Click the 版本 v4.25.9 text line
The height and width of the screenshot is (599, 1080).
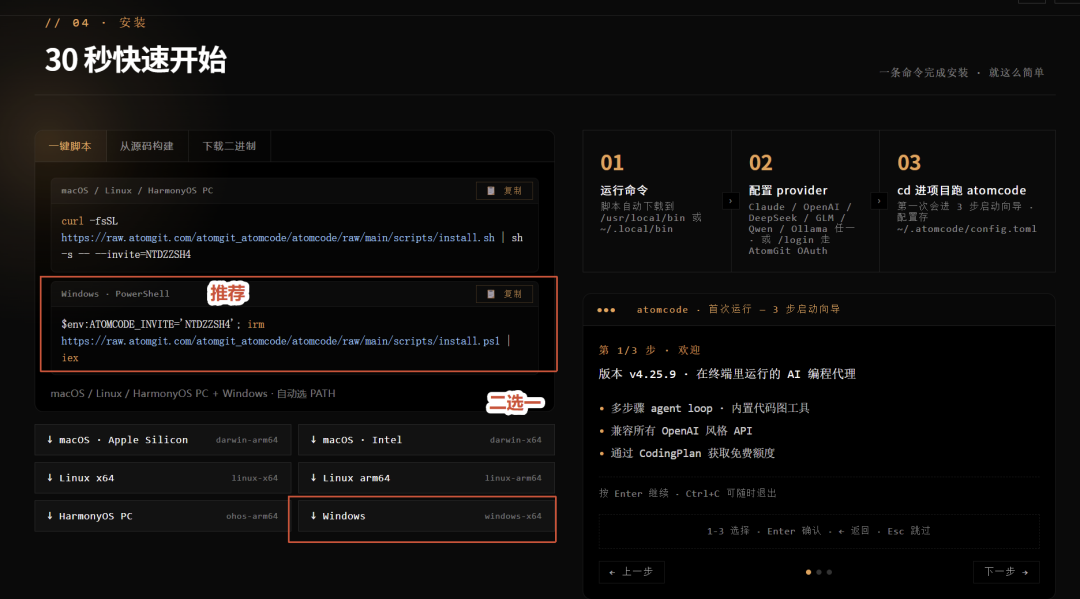point(727,374)
